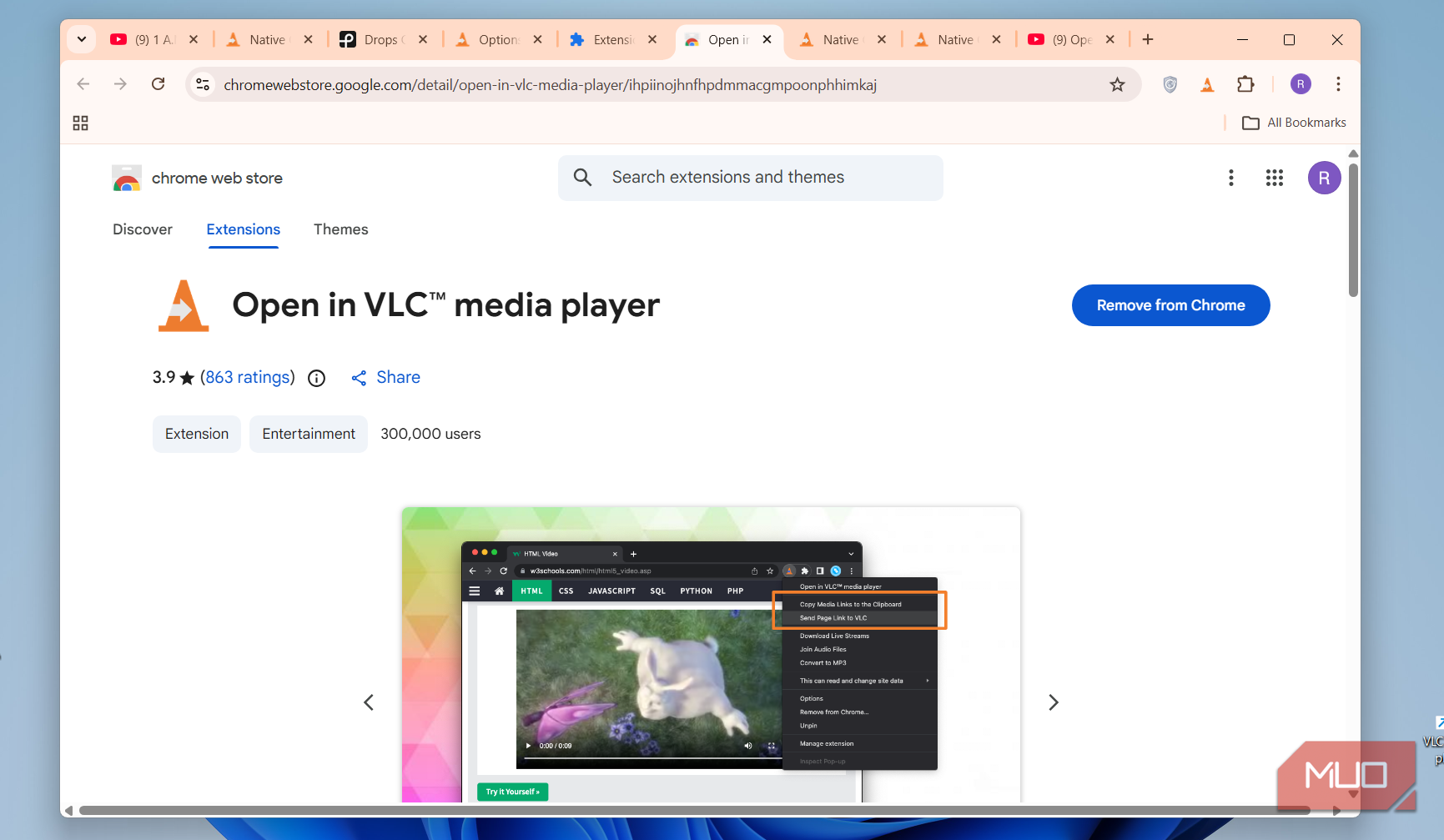
Task: Close the Extensions browser tab
Action: point(652,39)
